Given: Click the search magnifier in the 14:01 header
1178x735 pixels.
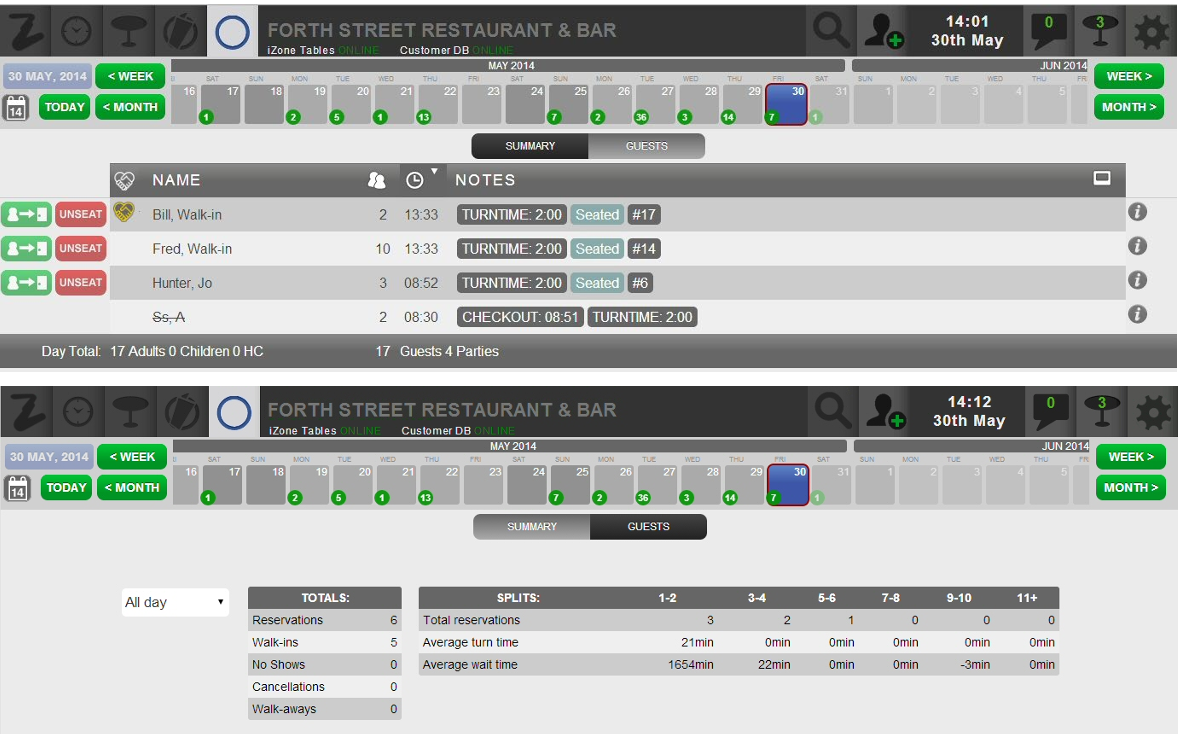Looking at the screenshot, I should click(830, 31).
